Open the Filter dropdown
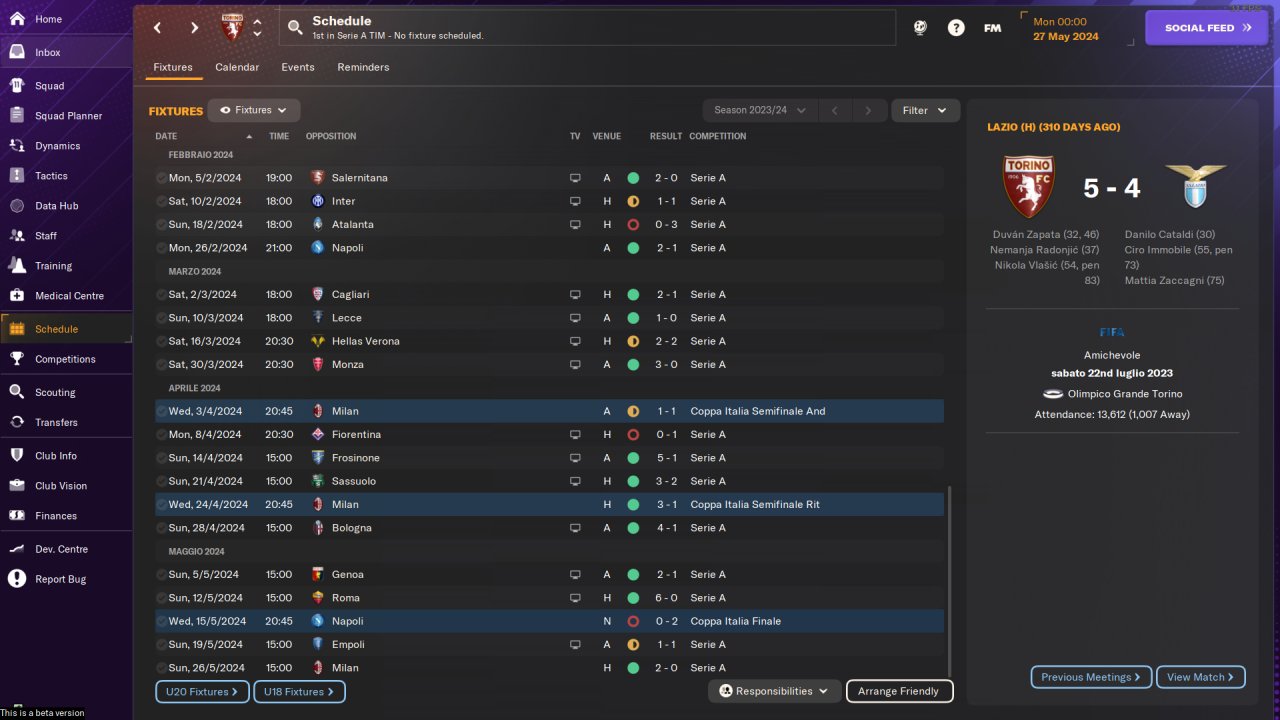This screenshot has height=720, width=1280. click(x=925, y=110)
